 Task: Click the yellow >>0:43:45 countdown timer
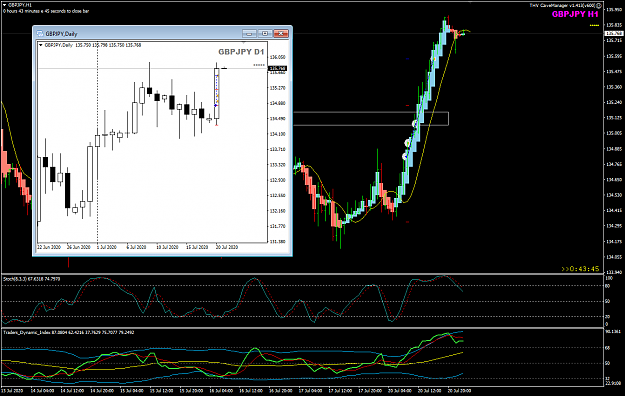pyautogui.click(x=580, y=269)
